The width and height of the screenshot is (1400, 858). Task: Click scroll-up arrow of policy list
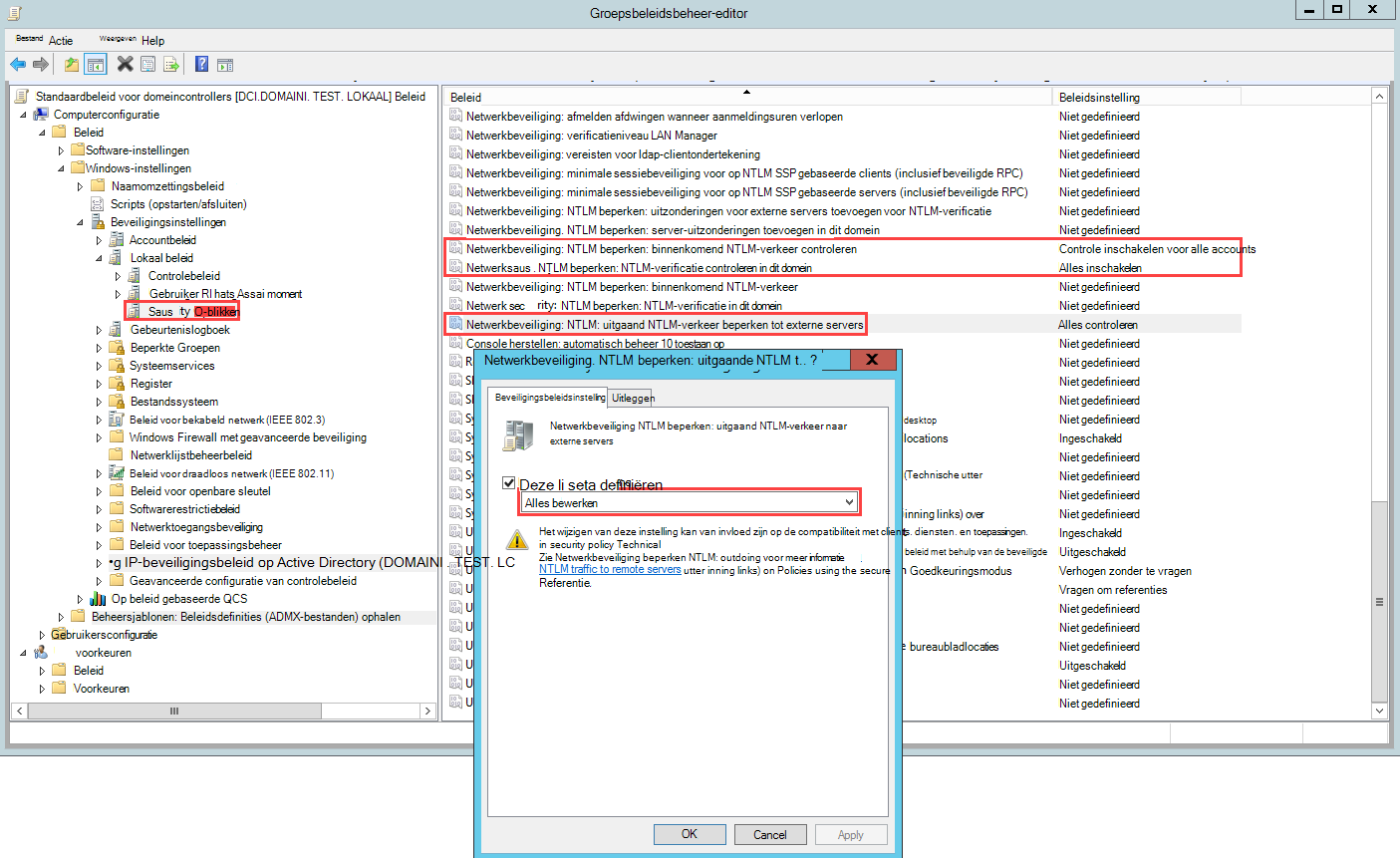point(1379,96)
